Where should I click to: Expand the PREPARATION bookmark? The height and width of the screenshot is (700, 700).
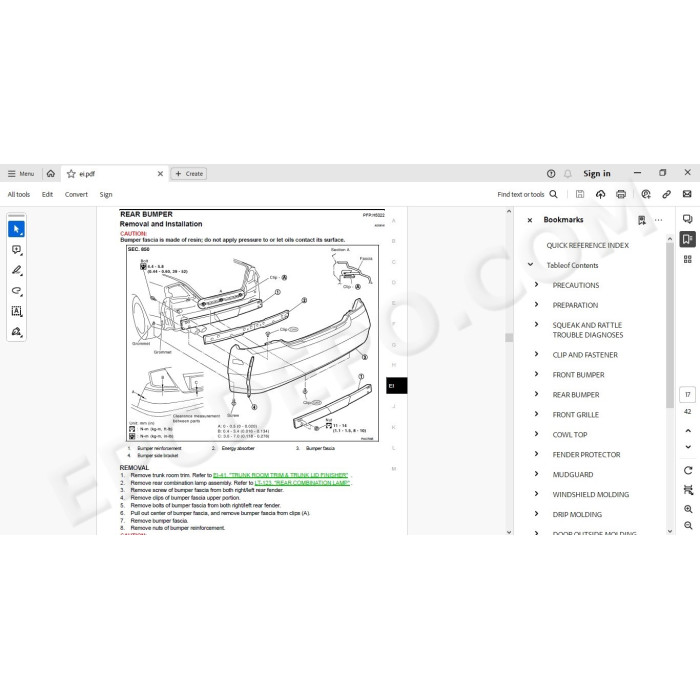point(537,304)
